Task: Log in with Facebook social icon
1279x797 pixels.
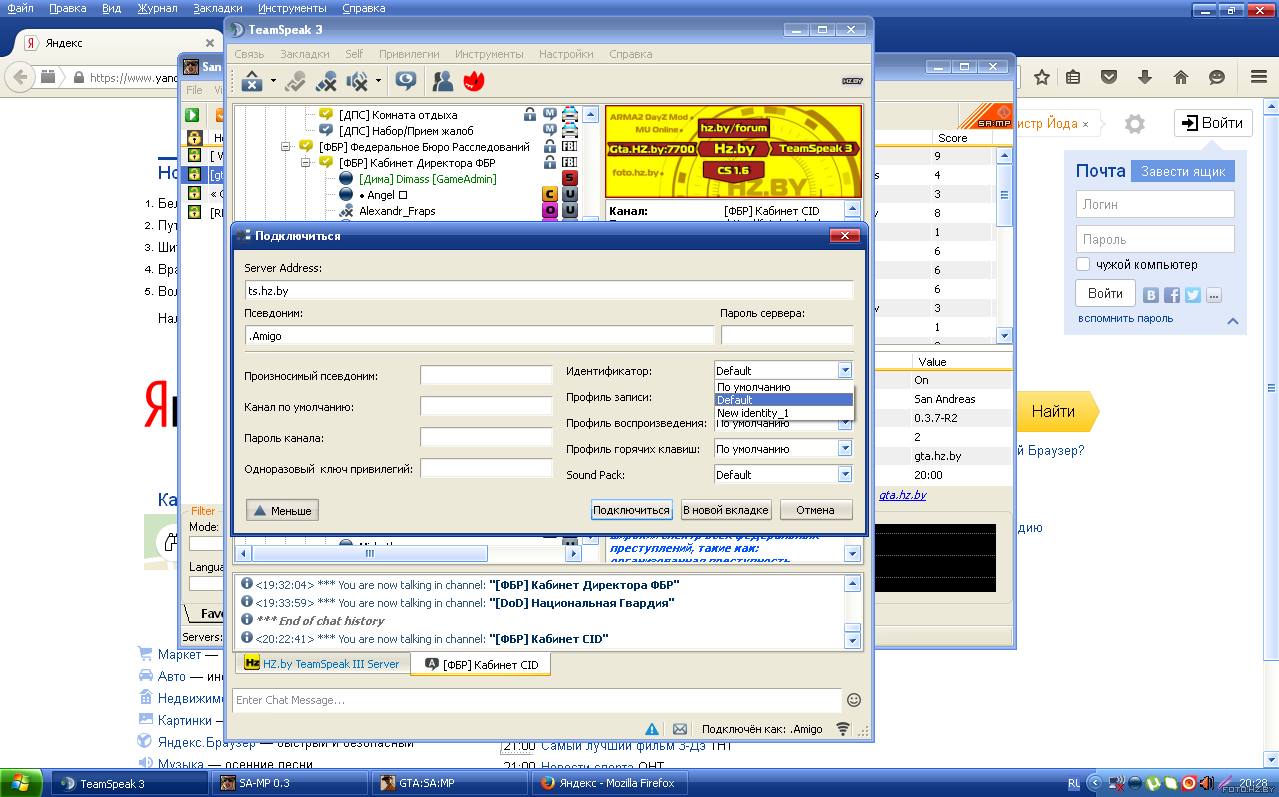Action: pyautogui.click(x=1172, y=295)
